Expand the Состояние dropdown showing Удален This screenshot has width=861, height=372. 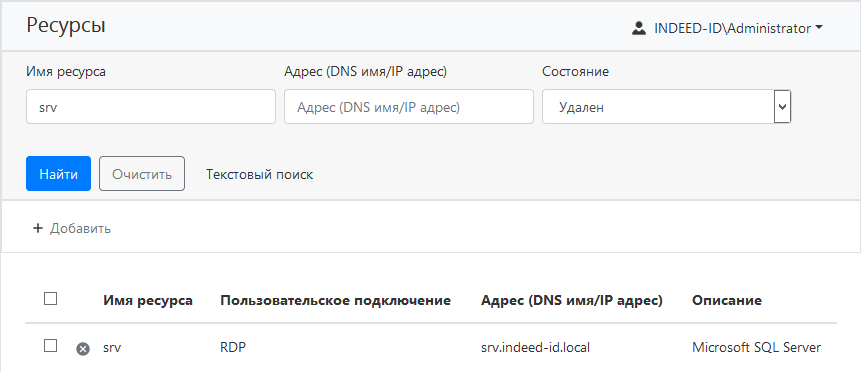[x=666, y=107]
